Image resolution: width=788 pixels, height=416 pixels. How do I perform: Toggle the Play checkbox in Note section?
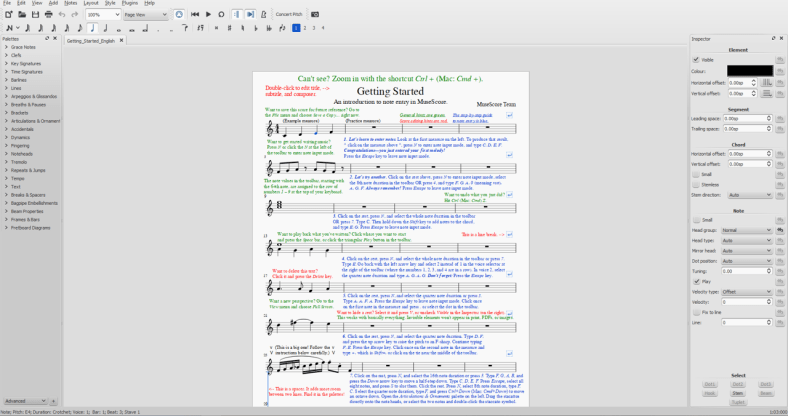[x=697, y=282]
